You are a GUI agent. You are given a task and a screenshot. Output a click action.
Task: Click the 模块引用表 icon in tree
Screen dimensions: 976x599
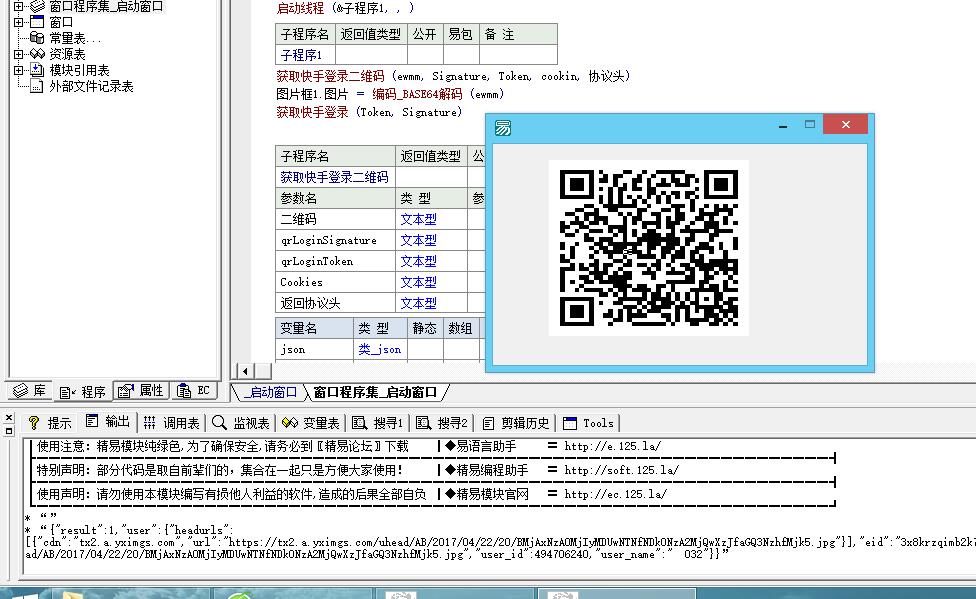point(37,70)
